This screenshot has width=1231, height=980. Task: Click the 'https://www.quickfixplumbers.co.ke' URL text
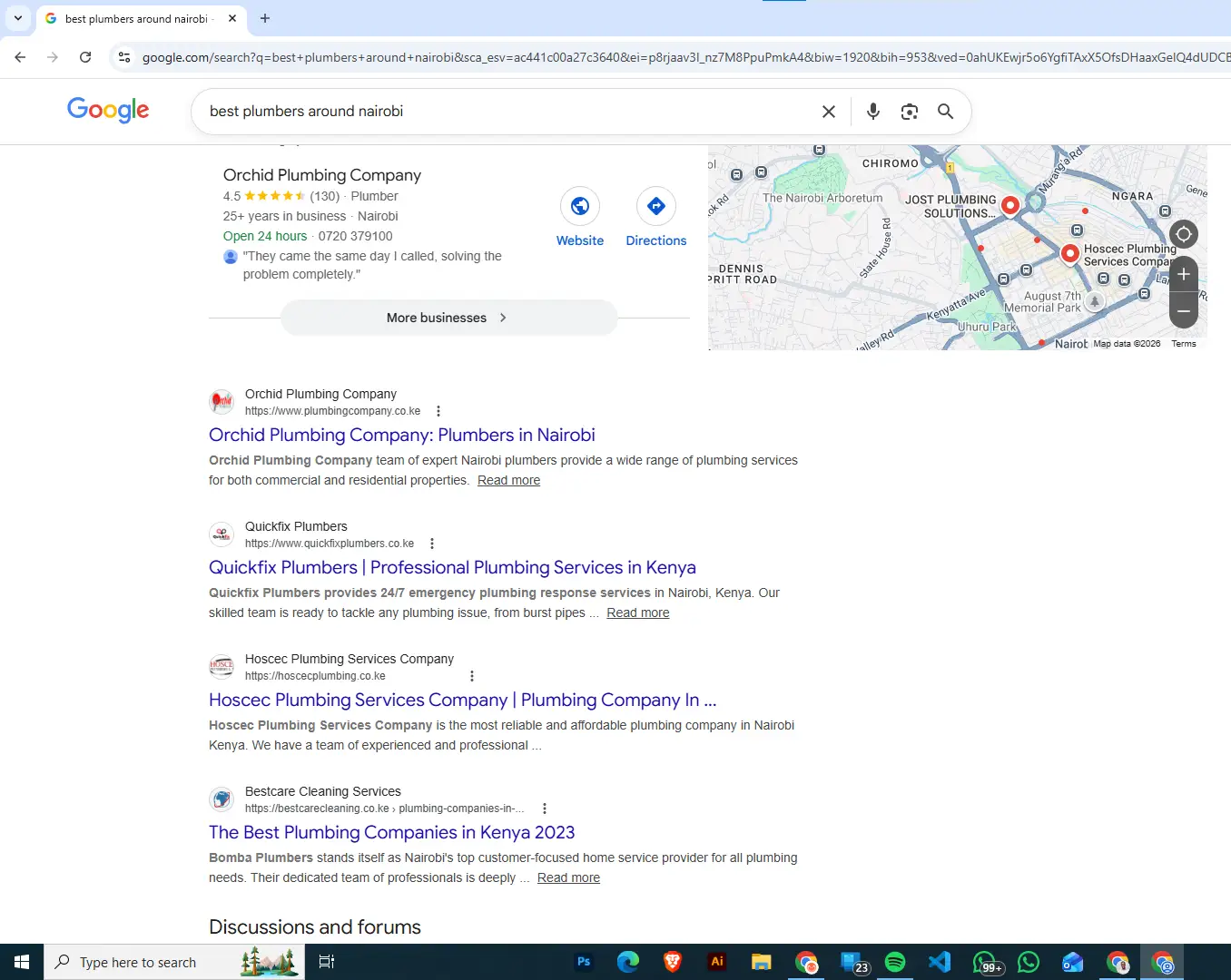pyautogui.click(x=330, y=544)
